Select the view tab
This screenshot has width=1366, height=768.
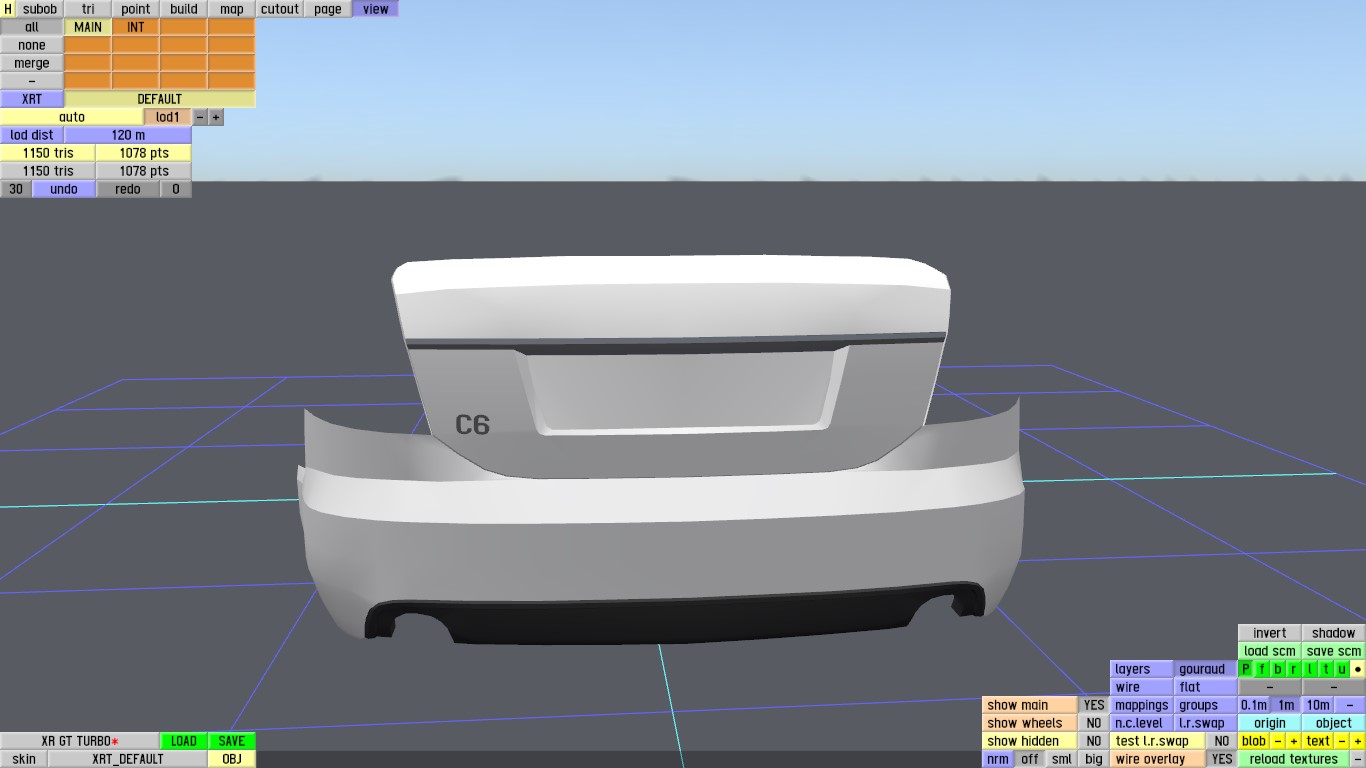coord(376,9)
